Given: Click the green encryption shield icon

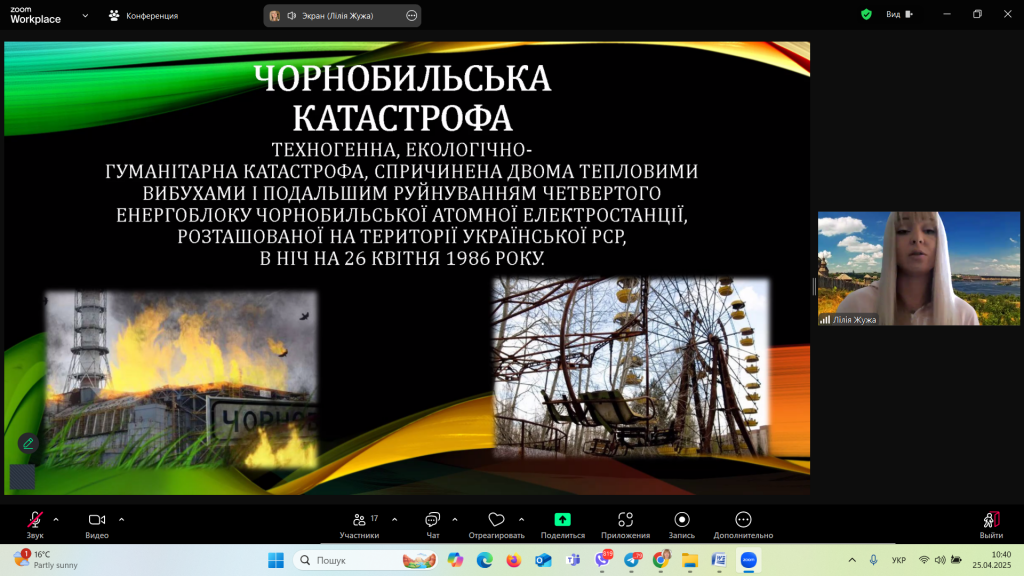Looking at the screenshot, I should 866,14.
